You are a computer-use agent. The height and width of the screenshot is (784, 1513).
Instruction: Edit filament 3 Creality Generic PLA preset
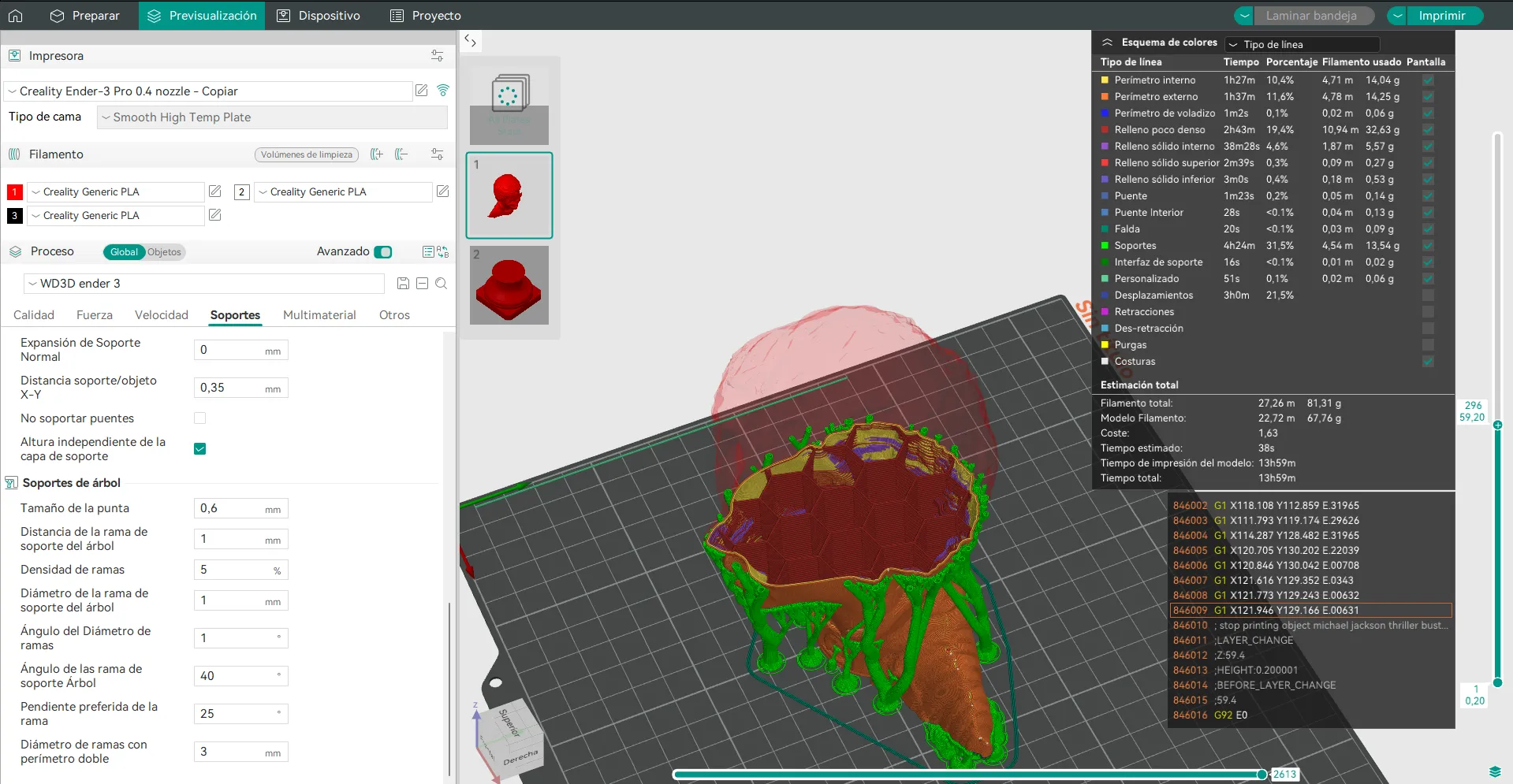pos(214,215)
